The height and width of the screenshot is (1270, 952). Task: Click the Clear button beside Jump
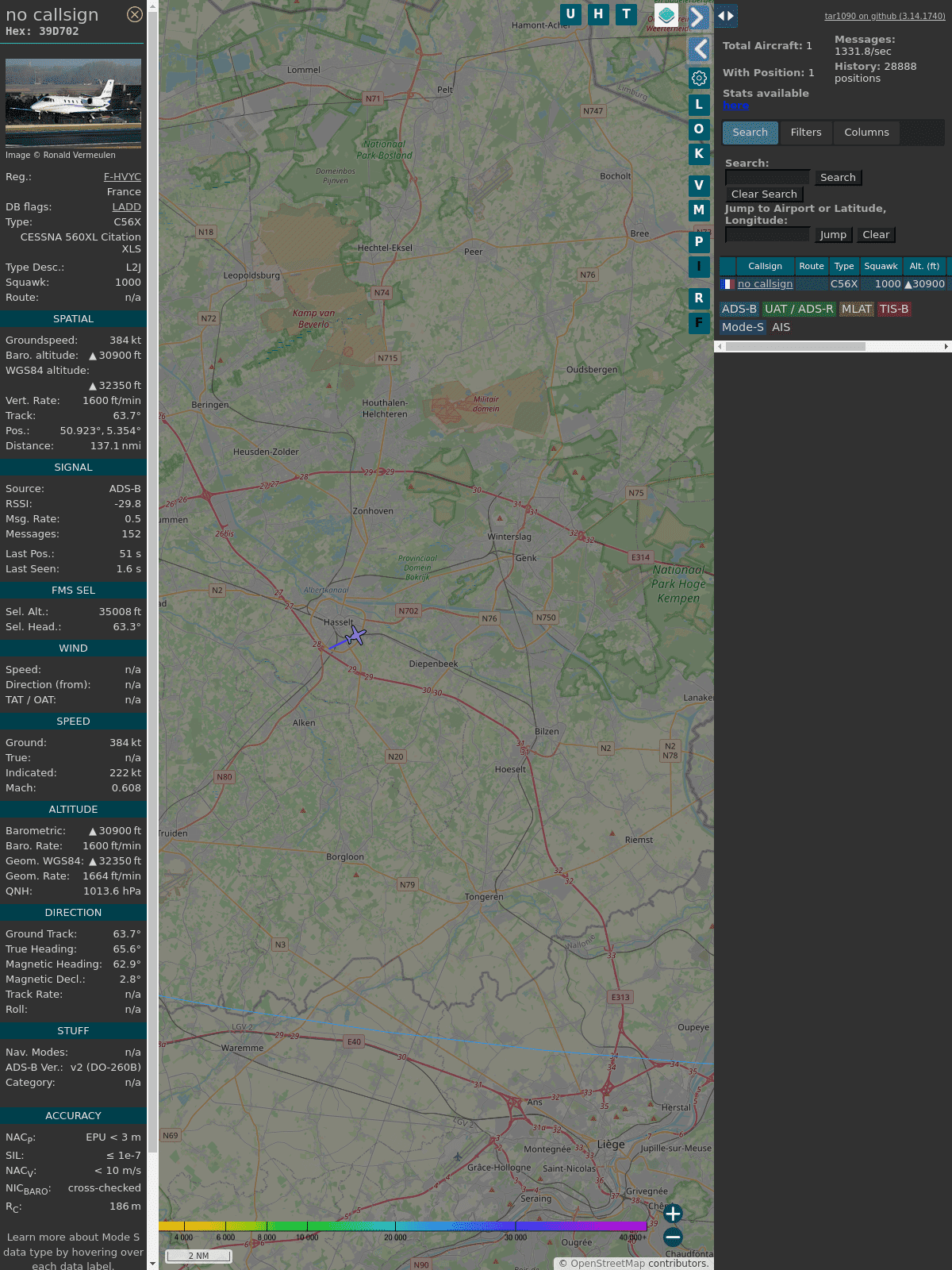tap(876, 235)
